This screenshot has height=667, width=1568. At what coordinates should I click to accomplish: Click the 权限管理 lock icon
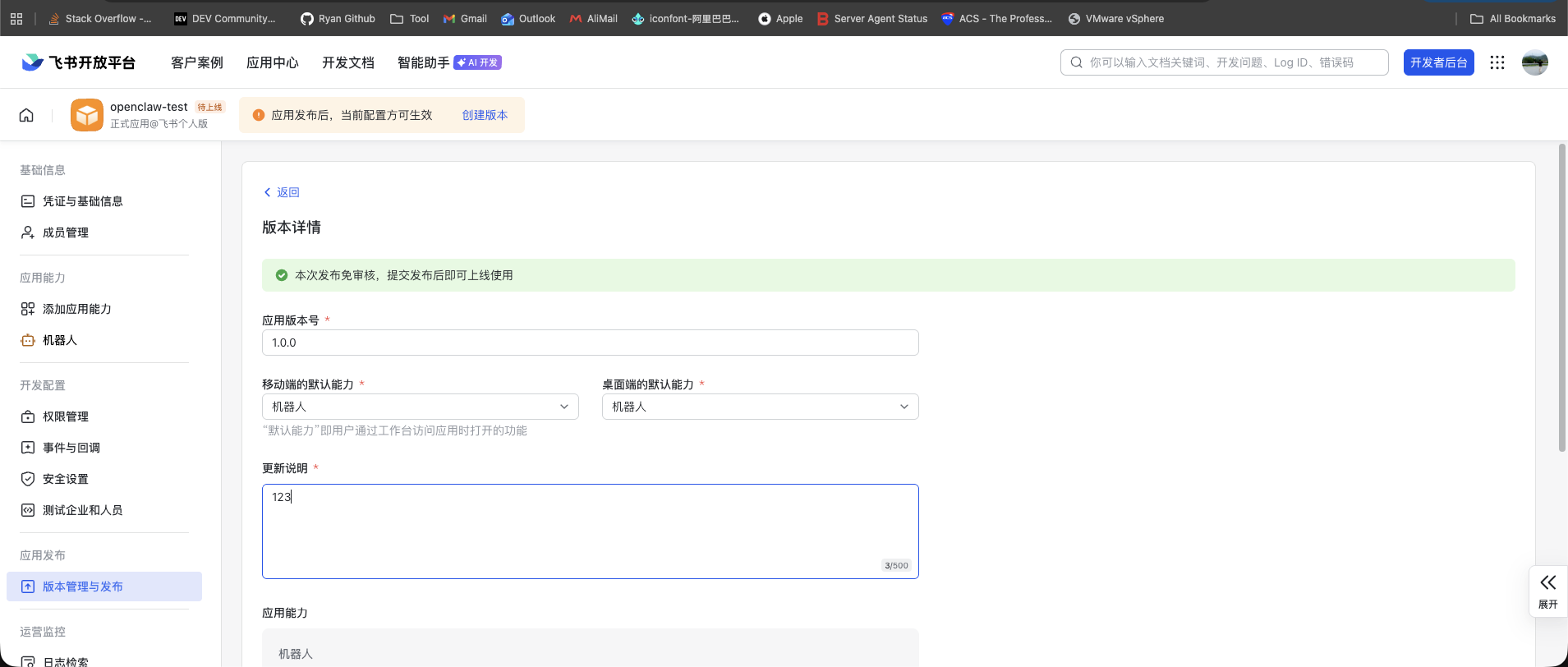tap(28, 416)
